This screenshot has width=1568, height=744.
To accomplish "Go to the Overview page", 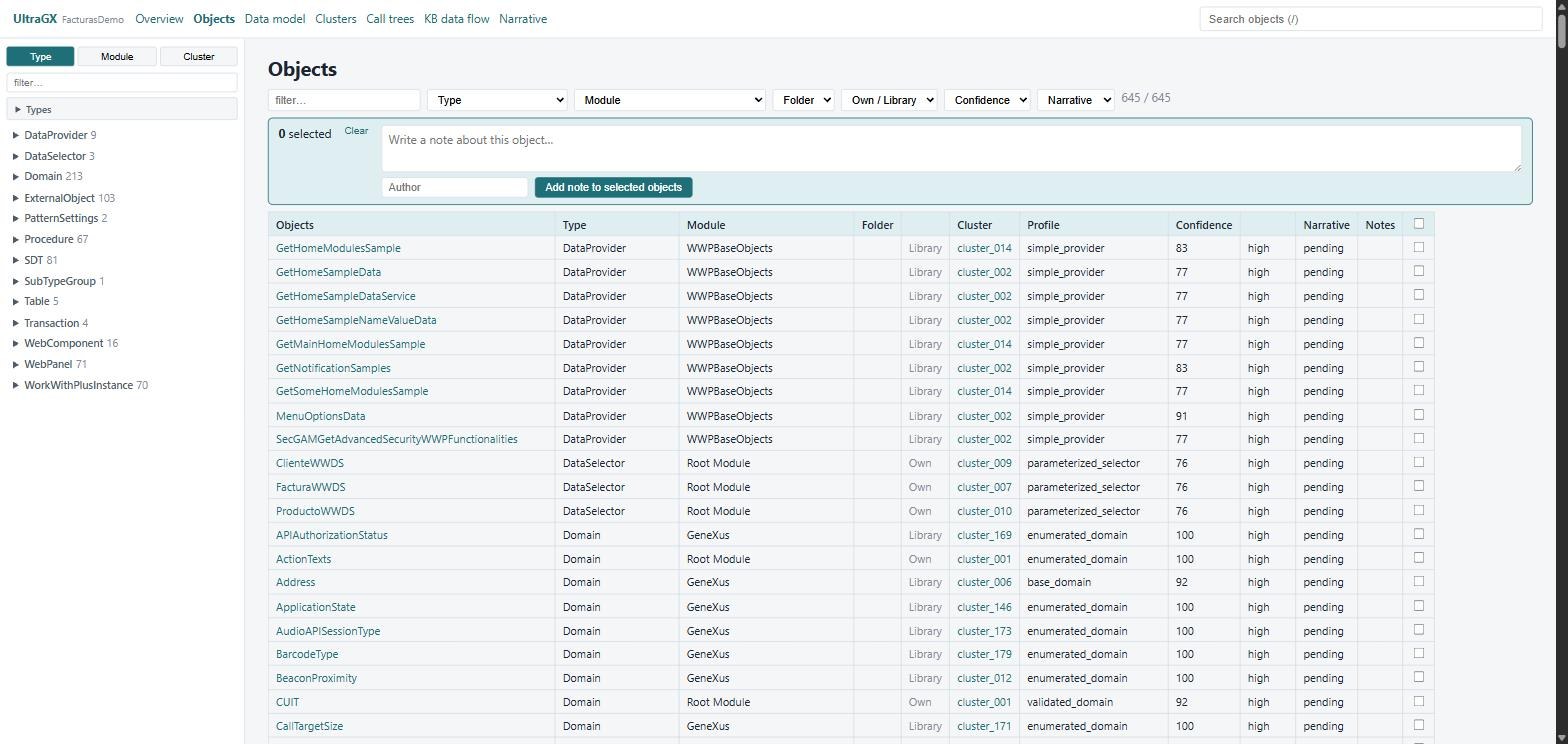I will (159, 19).
